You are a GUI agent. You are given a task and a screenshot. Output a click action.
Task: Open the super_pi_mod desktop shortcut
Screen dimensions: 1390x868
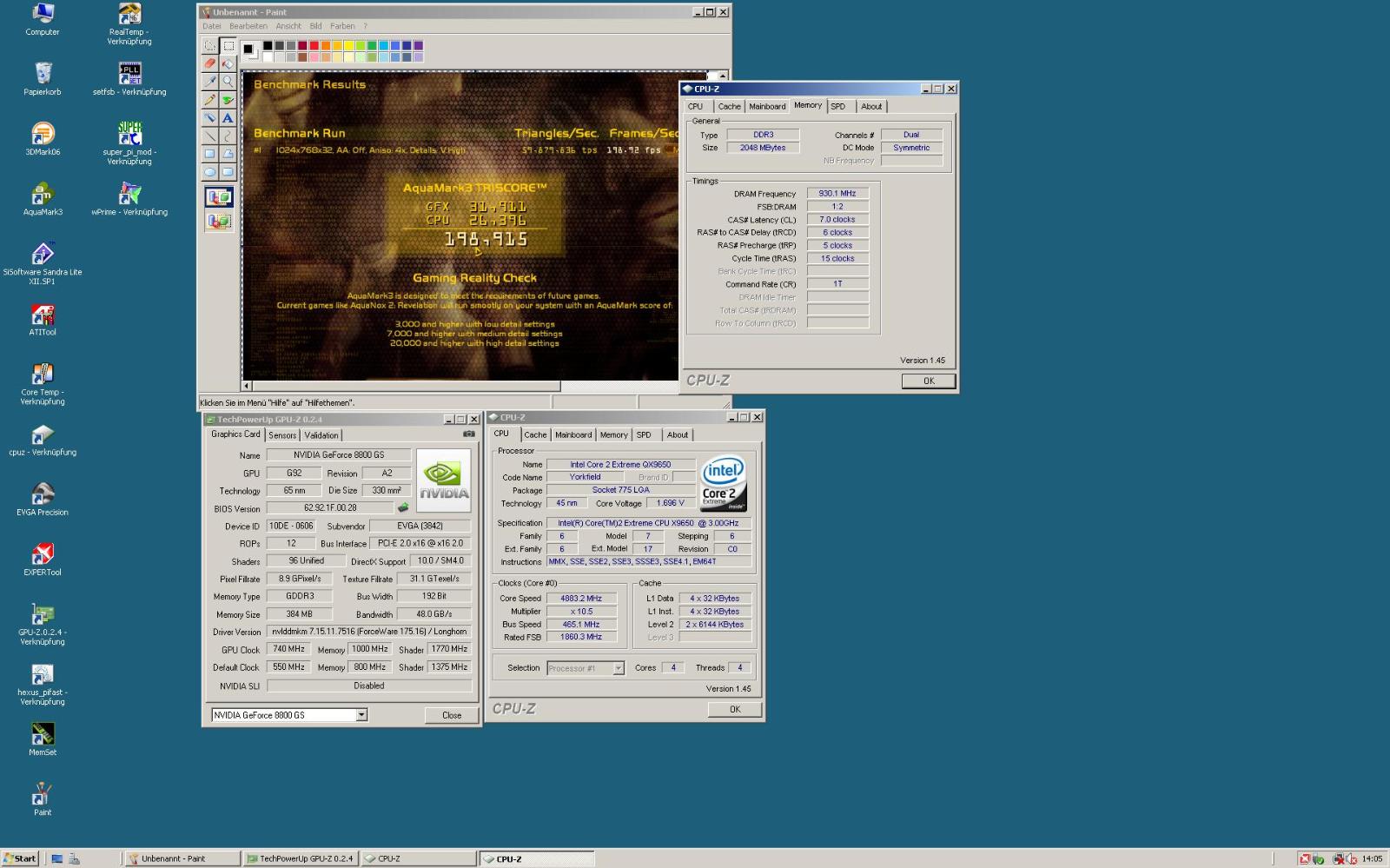pyautogui.click(x=129, y=143)
